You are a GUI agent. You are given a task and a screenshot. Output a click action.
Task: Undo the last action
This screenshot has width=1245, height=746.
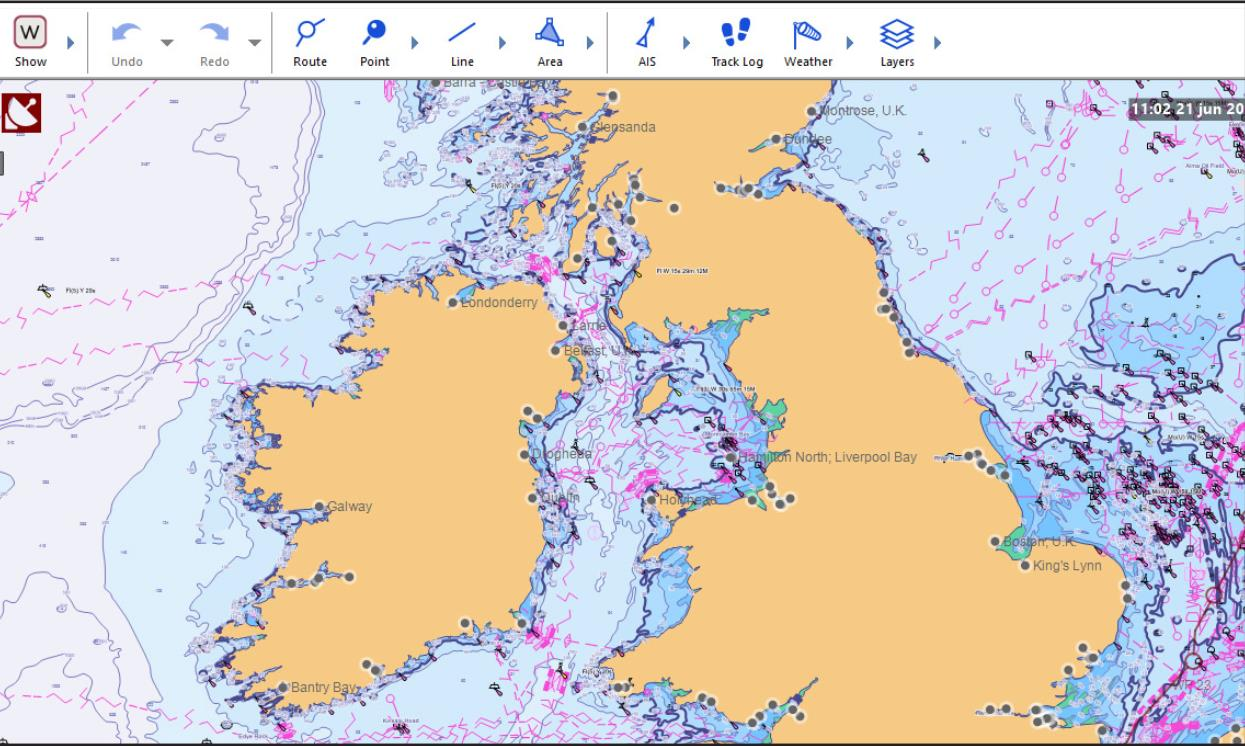pos(127,41)
